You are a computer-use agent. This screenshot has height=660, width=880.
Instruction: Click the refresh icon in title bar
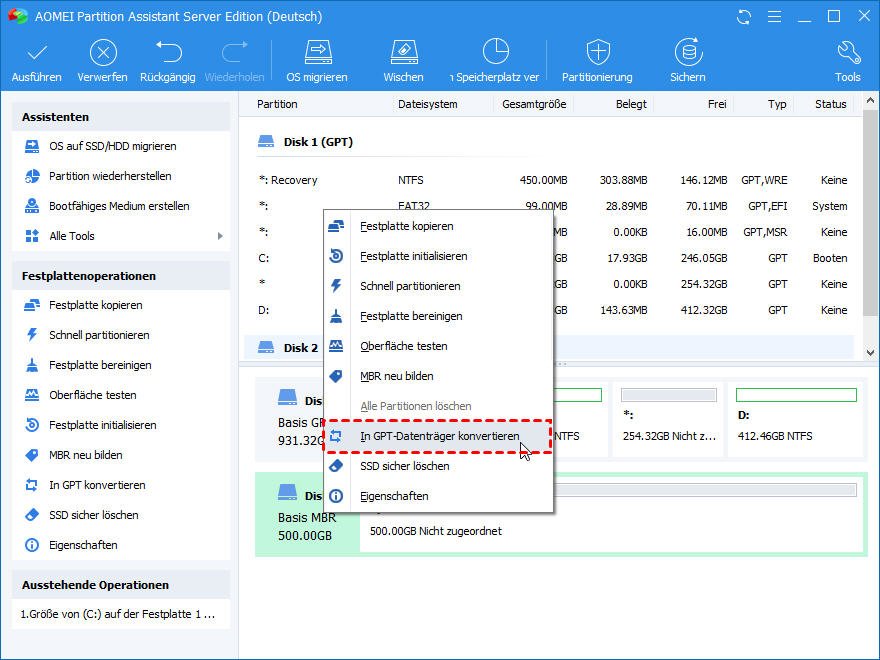744,17
